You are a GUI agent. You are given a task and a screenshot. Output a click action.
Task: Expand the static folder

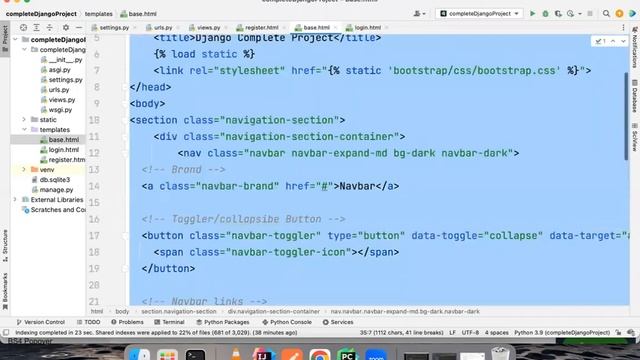[24, 120]
